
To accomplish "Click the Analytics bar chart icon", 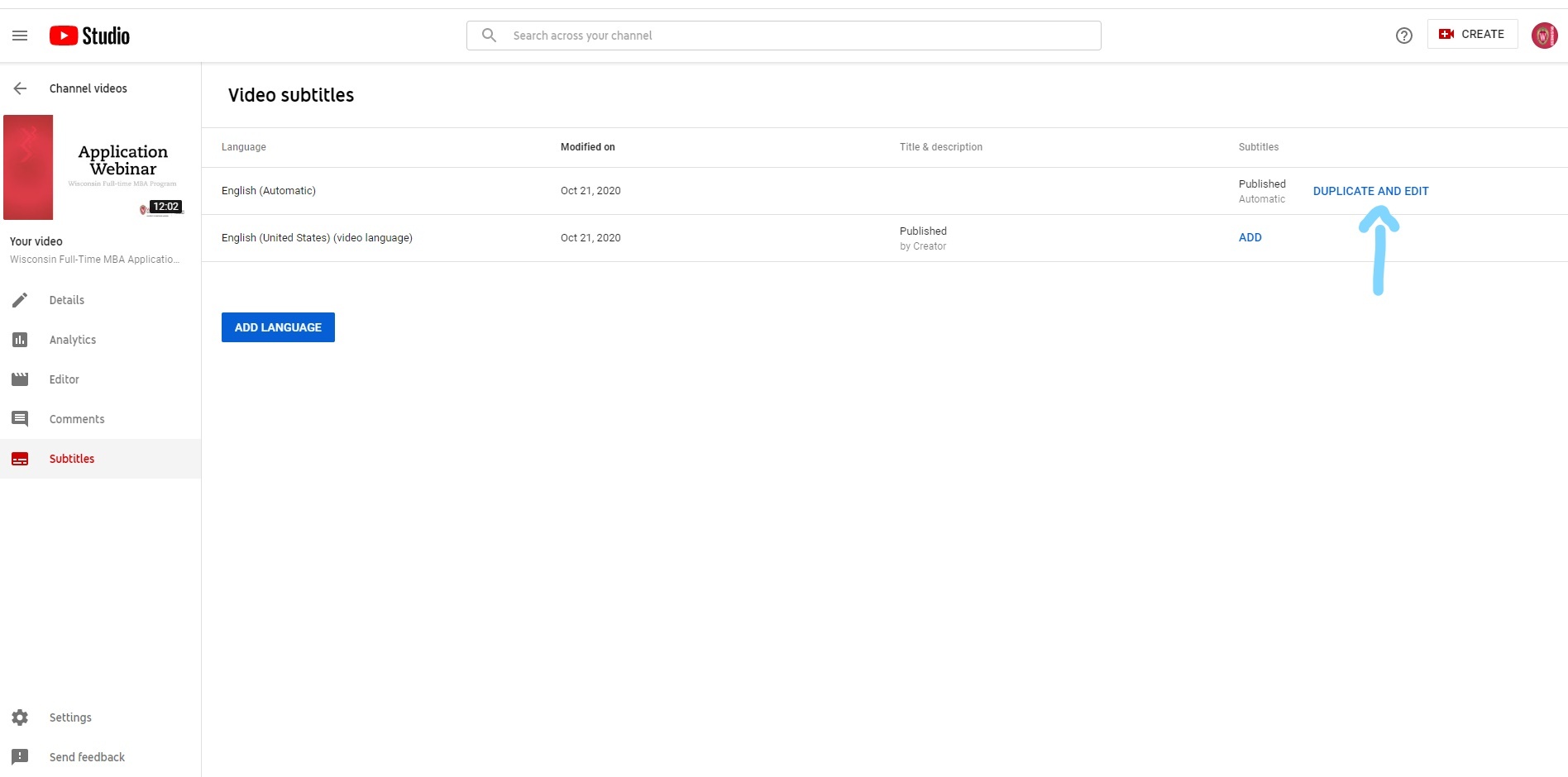I will pyautogui.click(x=20, y=340).
